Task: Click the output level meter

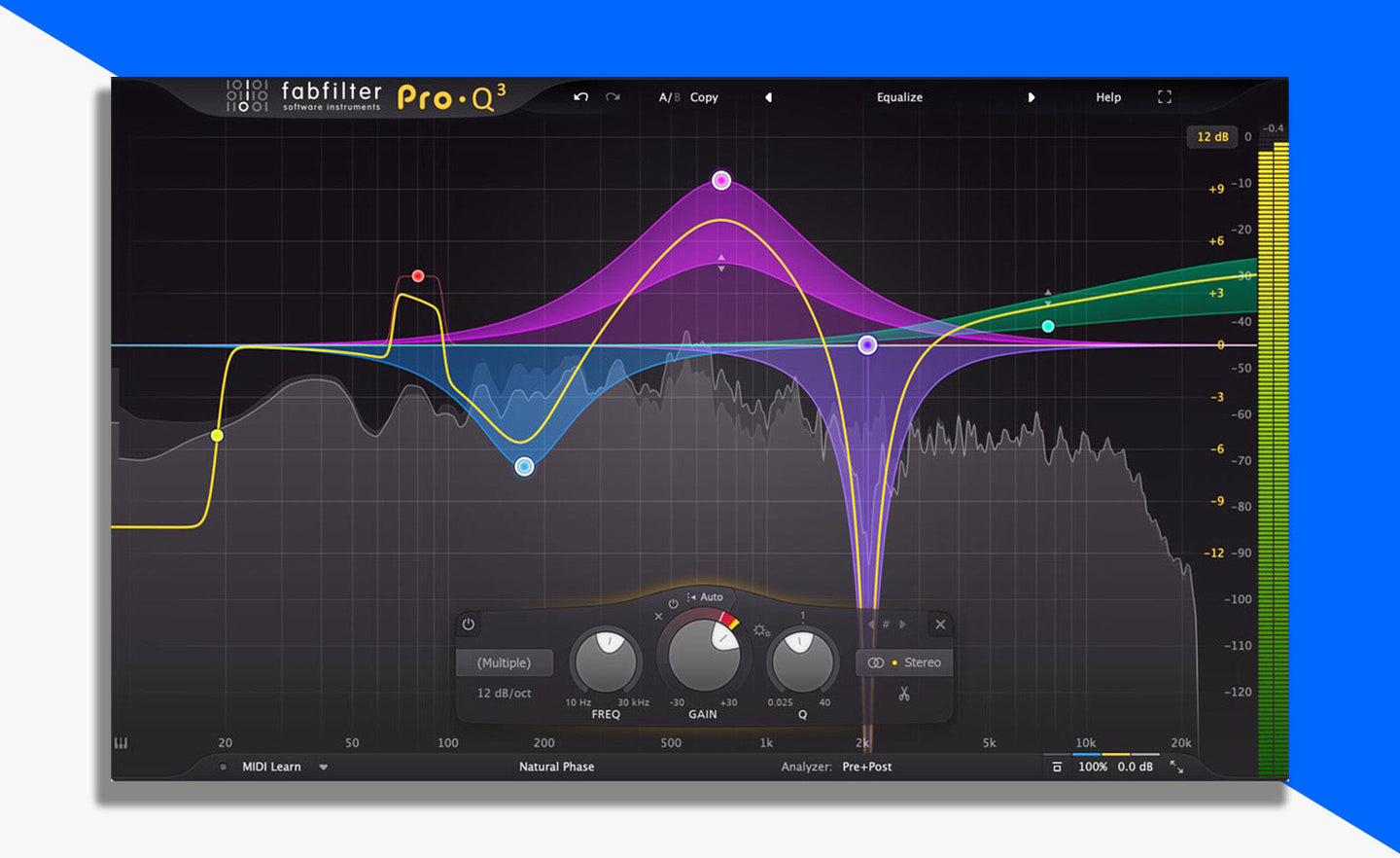Action: (1273, 459)
